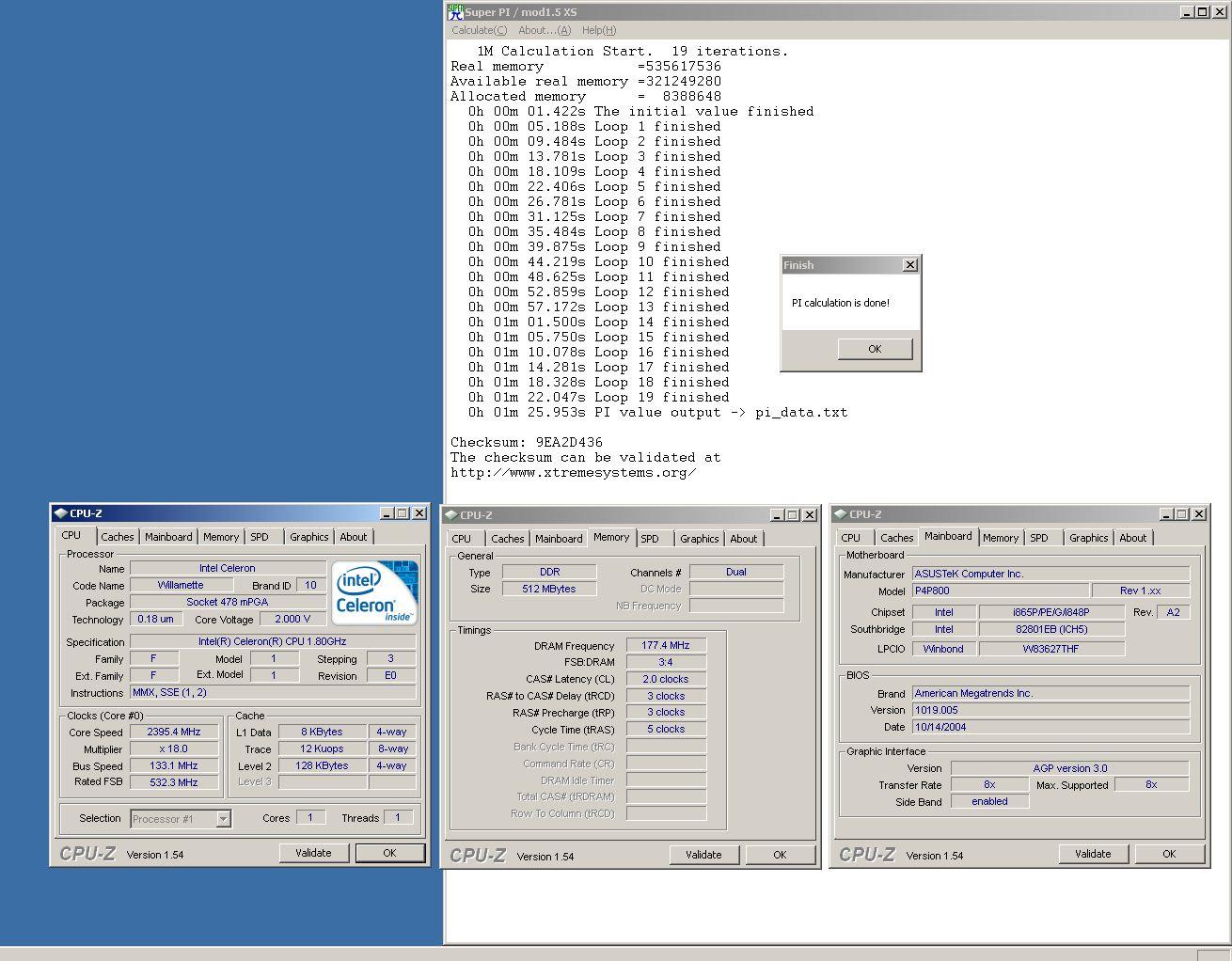Switch to Caches tab in first CPU-Z window
The height and width of the screenshot is (961, 1232).
click(118, 537)
